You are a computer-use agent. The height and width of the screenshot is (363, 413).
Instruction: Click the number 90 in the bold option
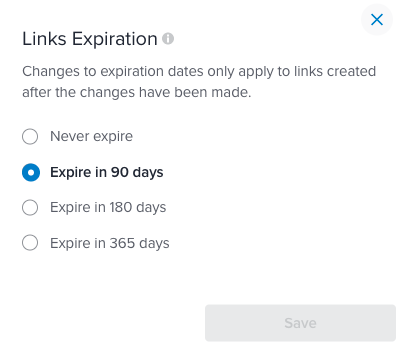120,172
